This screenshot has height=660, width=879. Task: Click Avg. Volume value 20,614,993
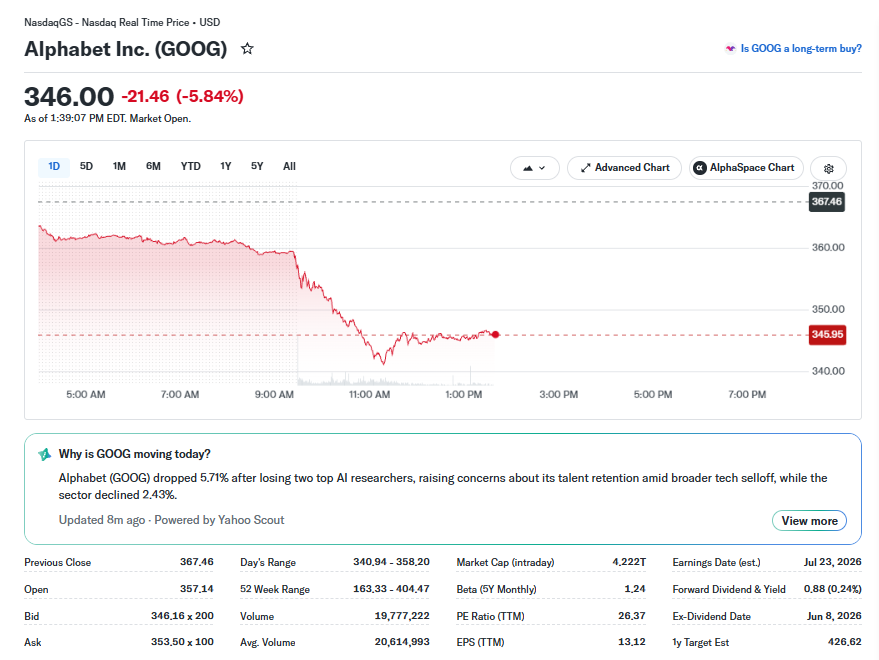[x=402, y=641]
